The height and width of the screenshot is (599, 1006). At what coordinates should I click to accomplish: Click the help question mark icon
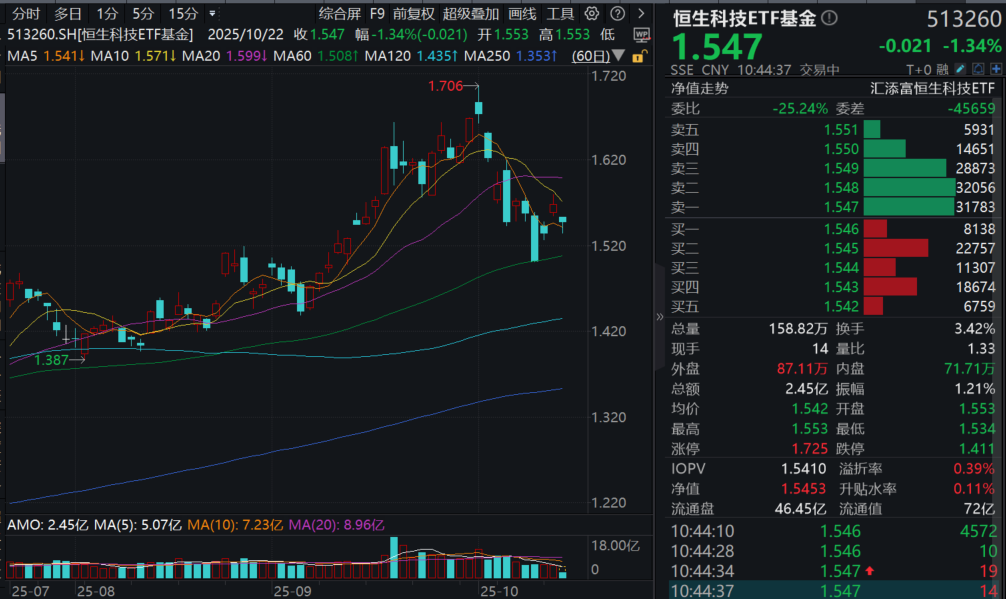[x=615, y=14]
